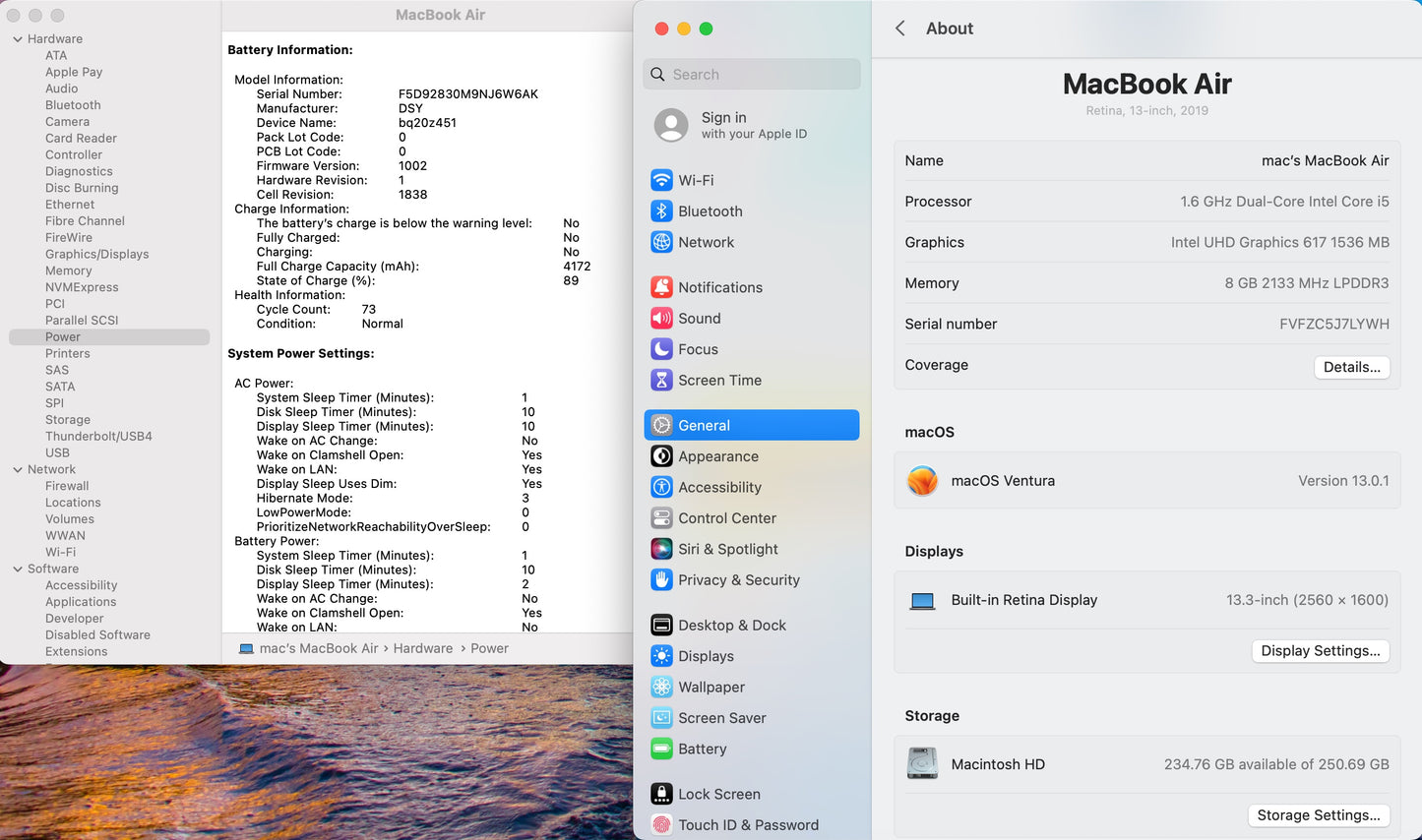Collapse the Software section in System Information
Screen dimensions: 1422x840
click(x=17, y=569)
